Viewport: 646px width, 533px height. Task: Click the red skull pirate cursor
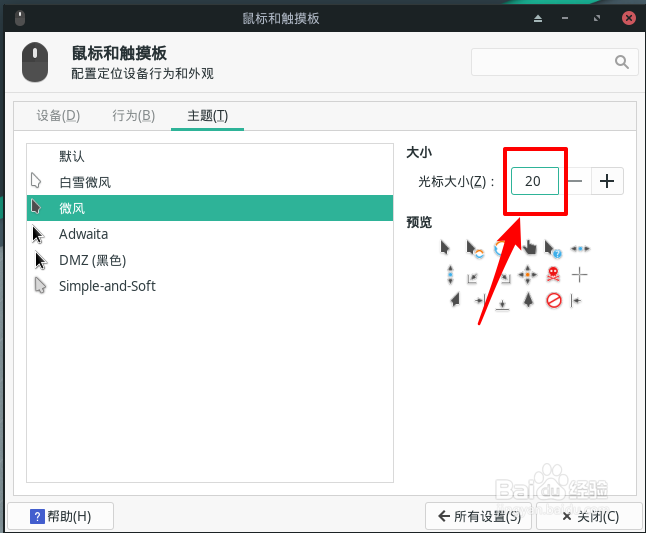pyautogui.click(x=553, y=274)
